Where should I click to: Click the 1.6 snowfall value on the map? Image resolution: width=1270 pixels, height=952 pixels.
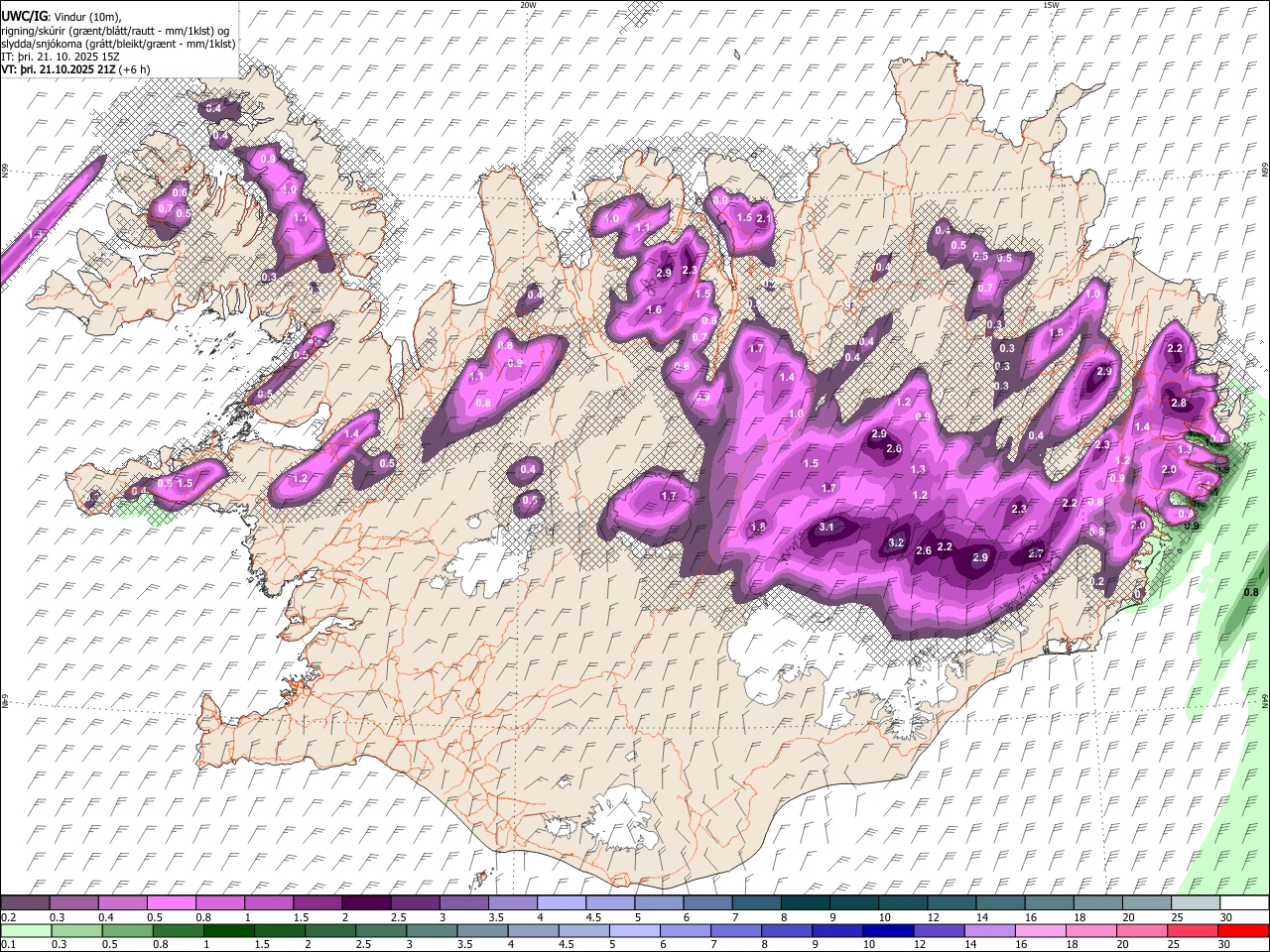pyautogui.click(x=654, y=310)
